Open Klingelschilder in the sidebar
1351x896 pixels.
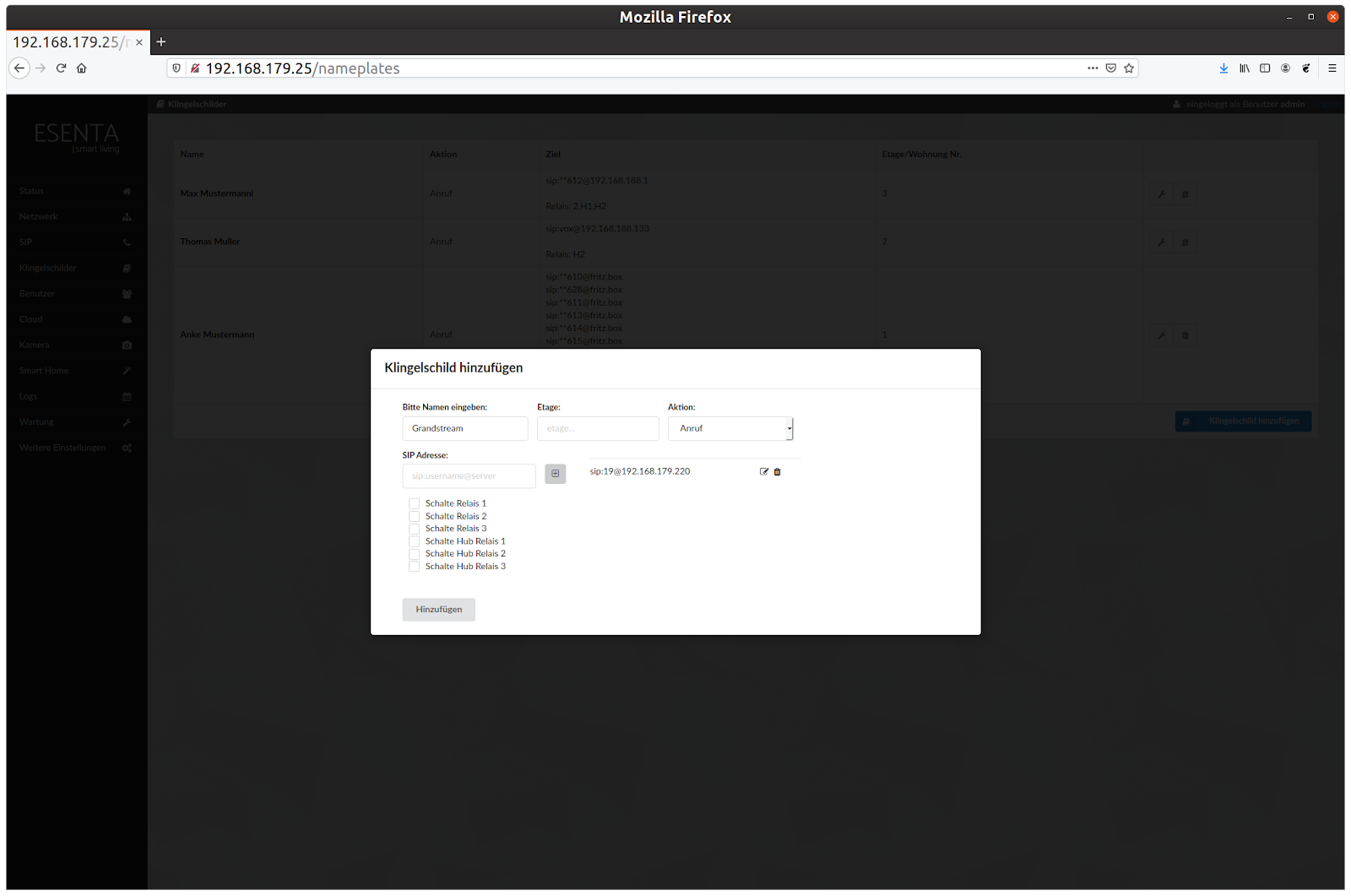click(x=74, y=269)
